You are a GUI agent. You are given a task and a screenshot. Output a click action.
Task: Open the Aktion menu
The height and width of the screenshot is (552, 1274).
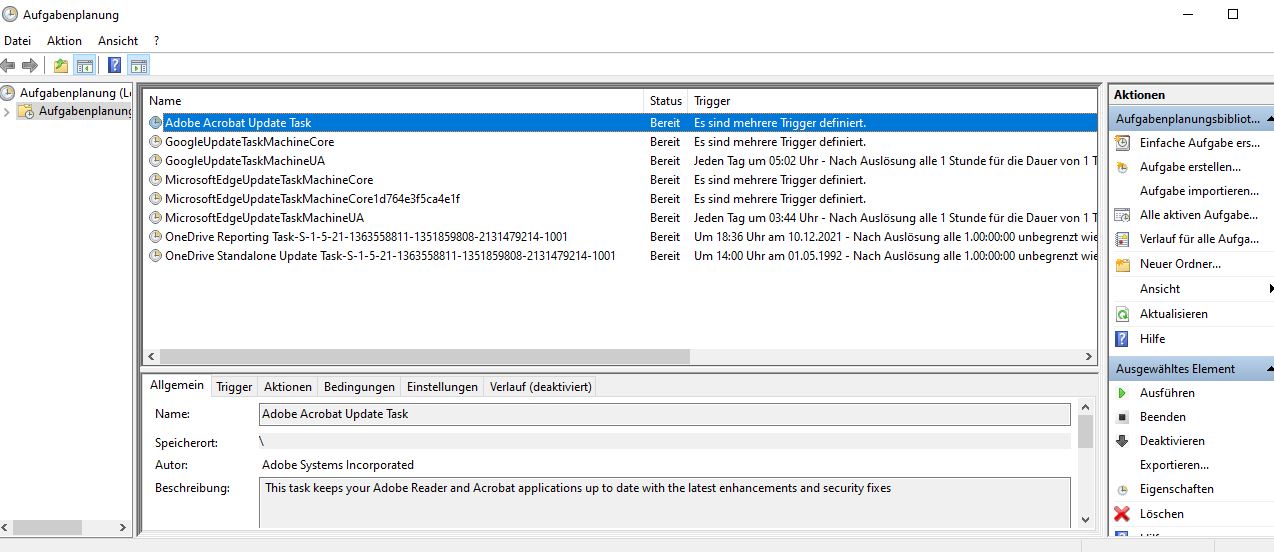click(64, 41)
